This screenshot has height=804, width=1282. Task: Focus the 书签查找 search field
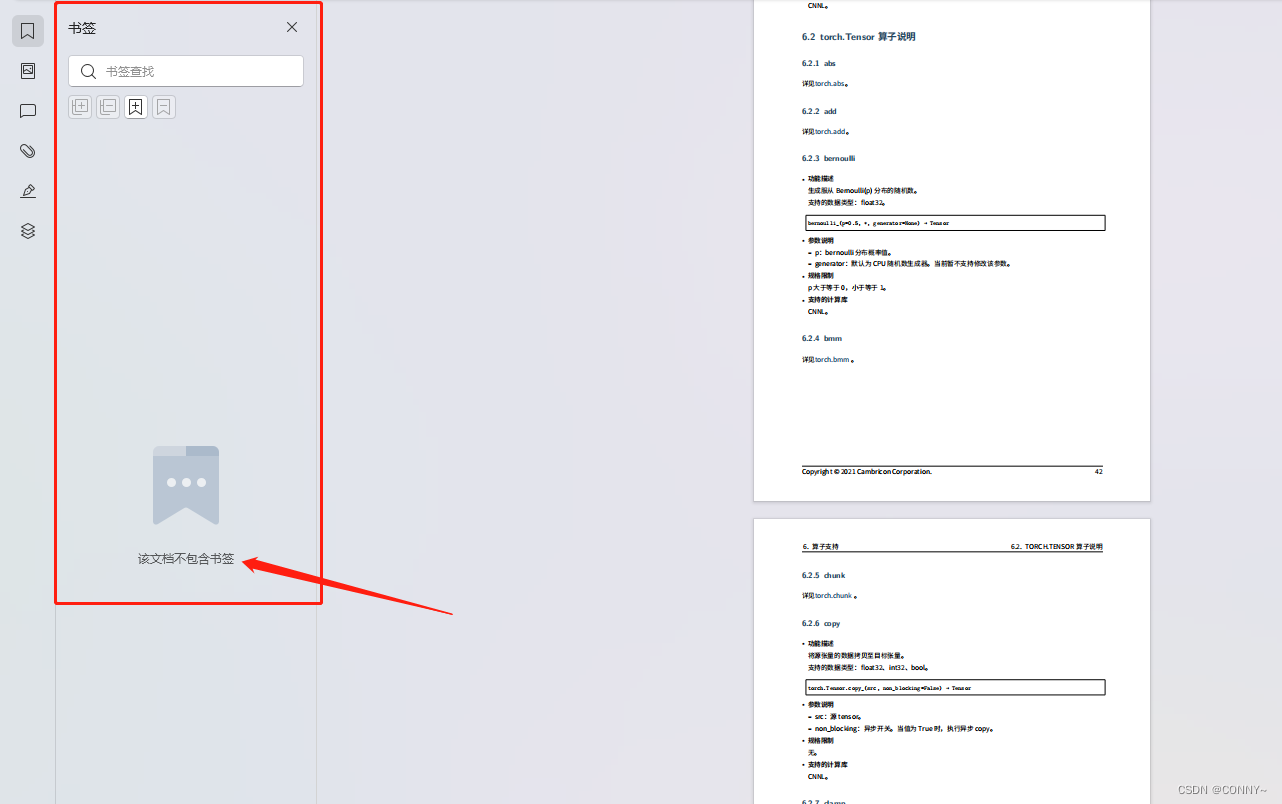pyautogui.click(x=186, y=71)
